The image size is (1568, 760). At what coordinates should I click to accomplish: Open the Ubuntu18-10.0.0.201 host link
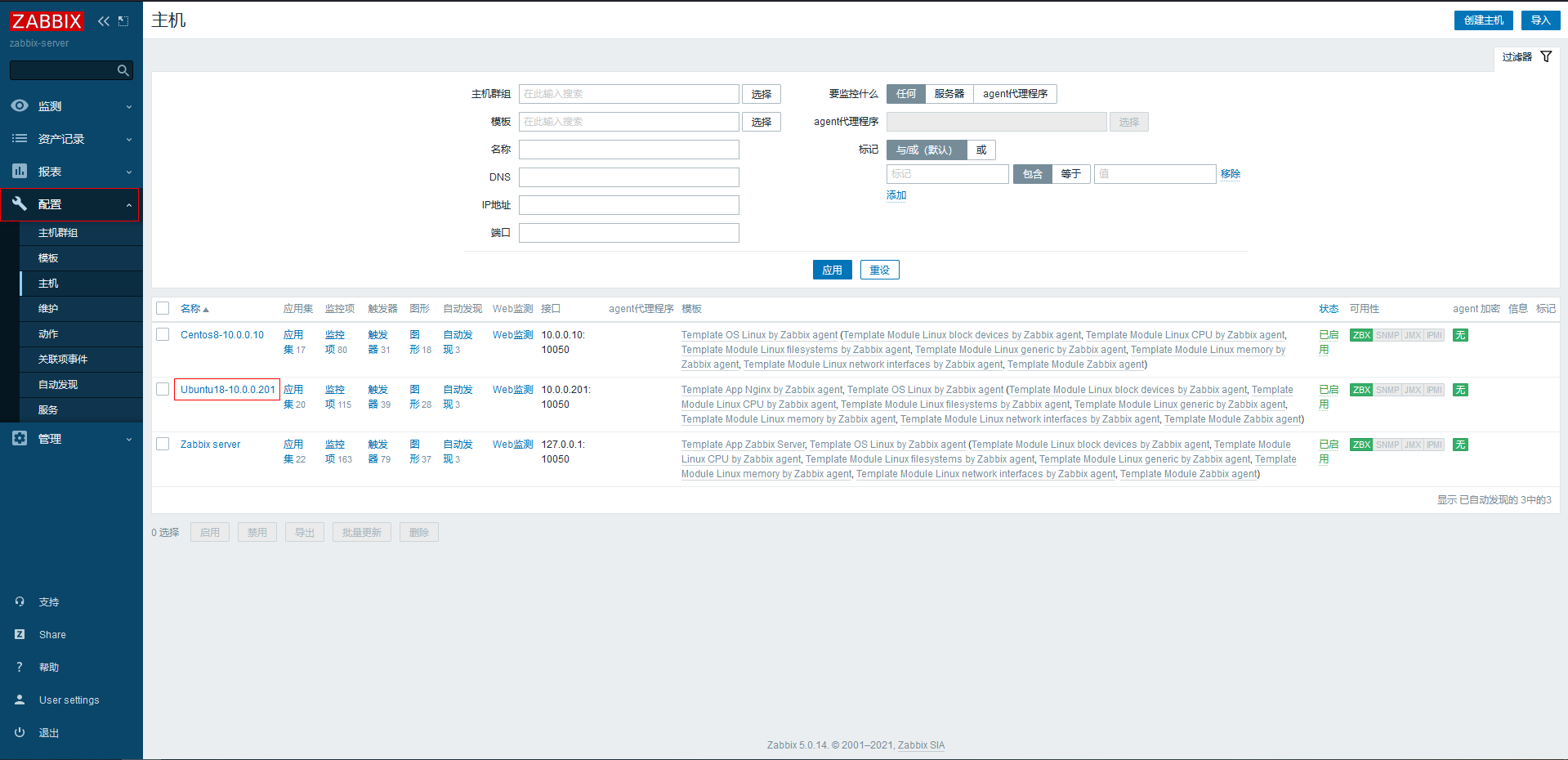[x=228, y=390]
